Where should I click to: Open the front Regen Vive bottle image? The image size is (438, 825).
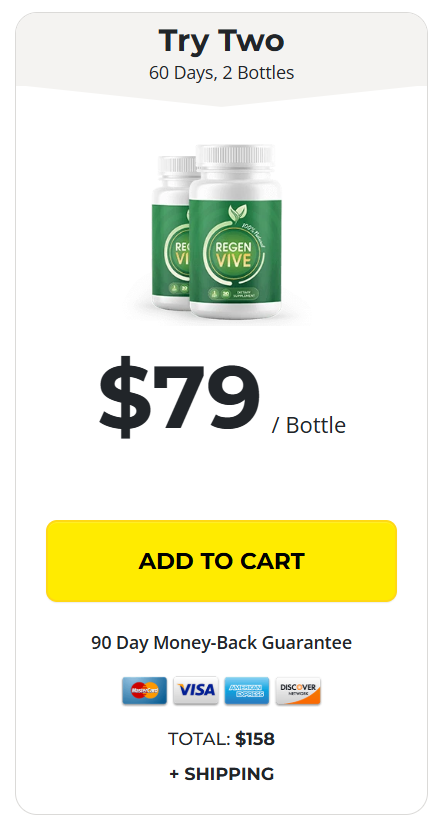235,232
